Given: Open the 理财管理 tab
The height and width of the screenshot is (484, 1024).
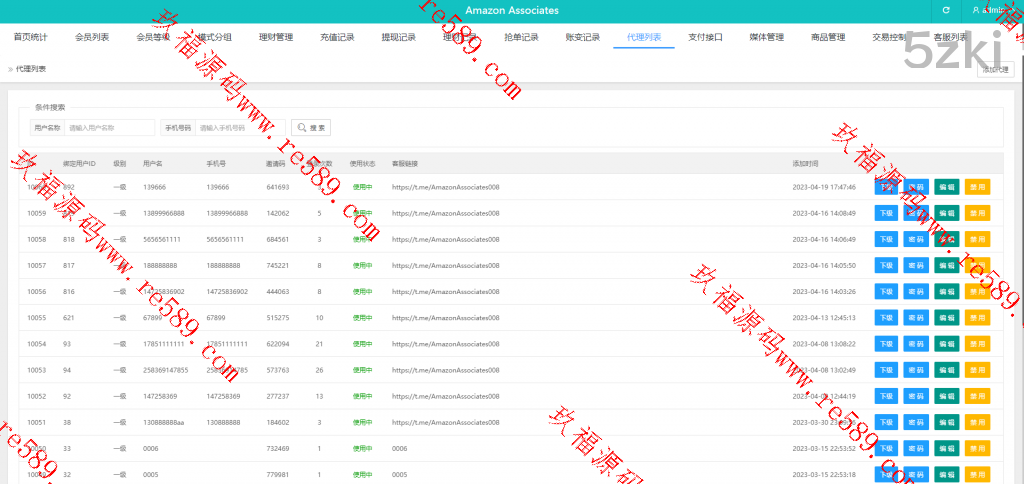Looking at the screenshot, I should tap(275, 38).
